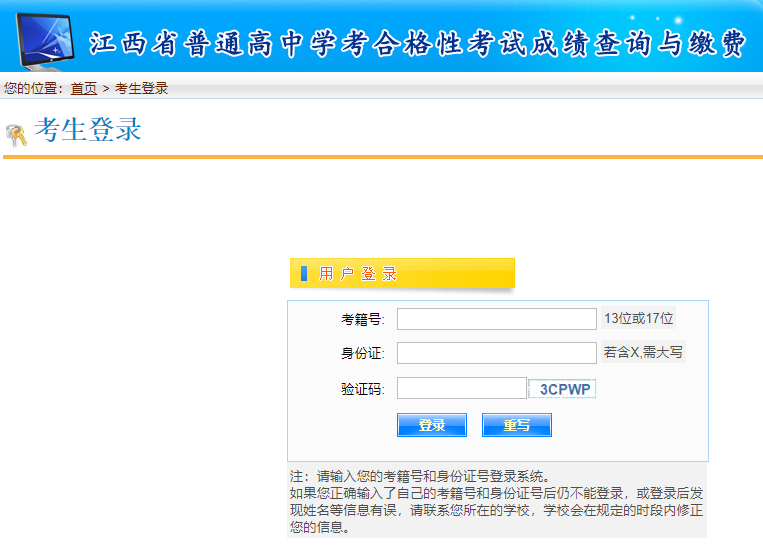This screenshot has width=763, height=550.
Task: Click the 考籍号 label
Action: tap(363, 319)
